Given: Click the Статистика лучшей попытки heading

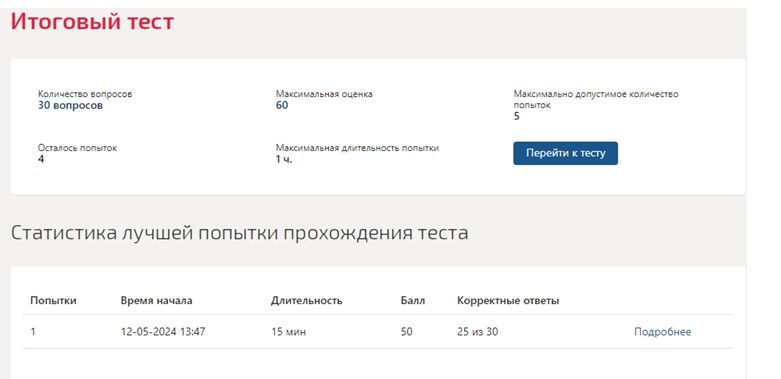Looking at the screenshot, I should (240, 233).
